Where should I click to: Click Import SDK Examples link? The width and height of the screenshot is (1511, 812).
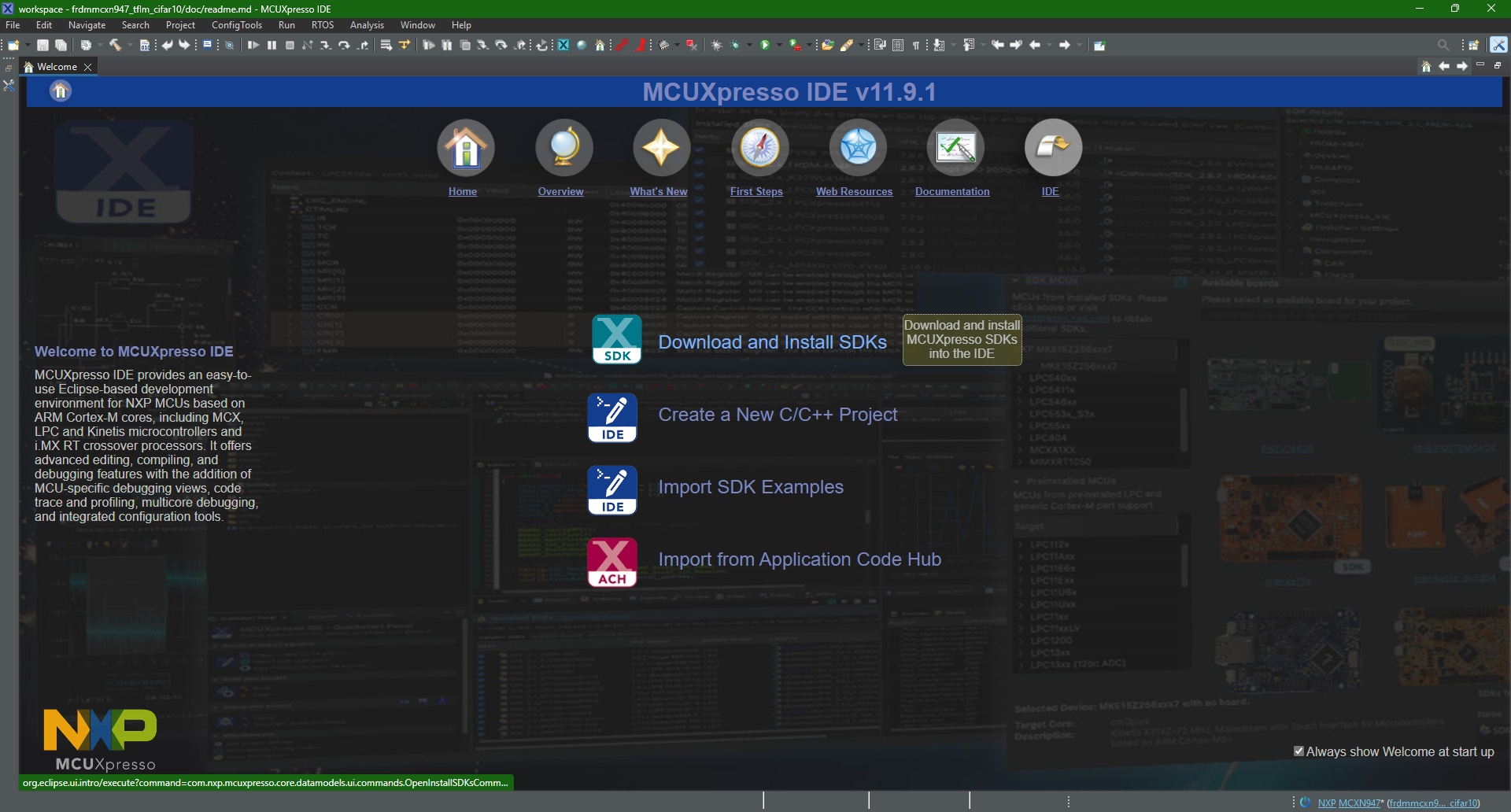[751, 487]
